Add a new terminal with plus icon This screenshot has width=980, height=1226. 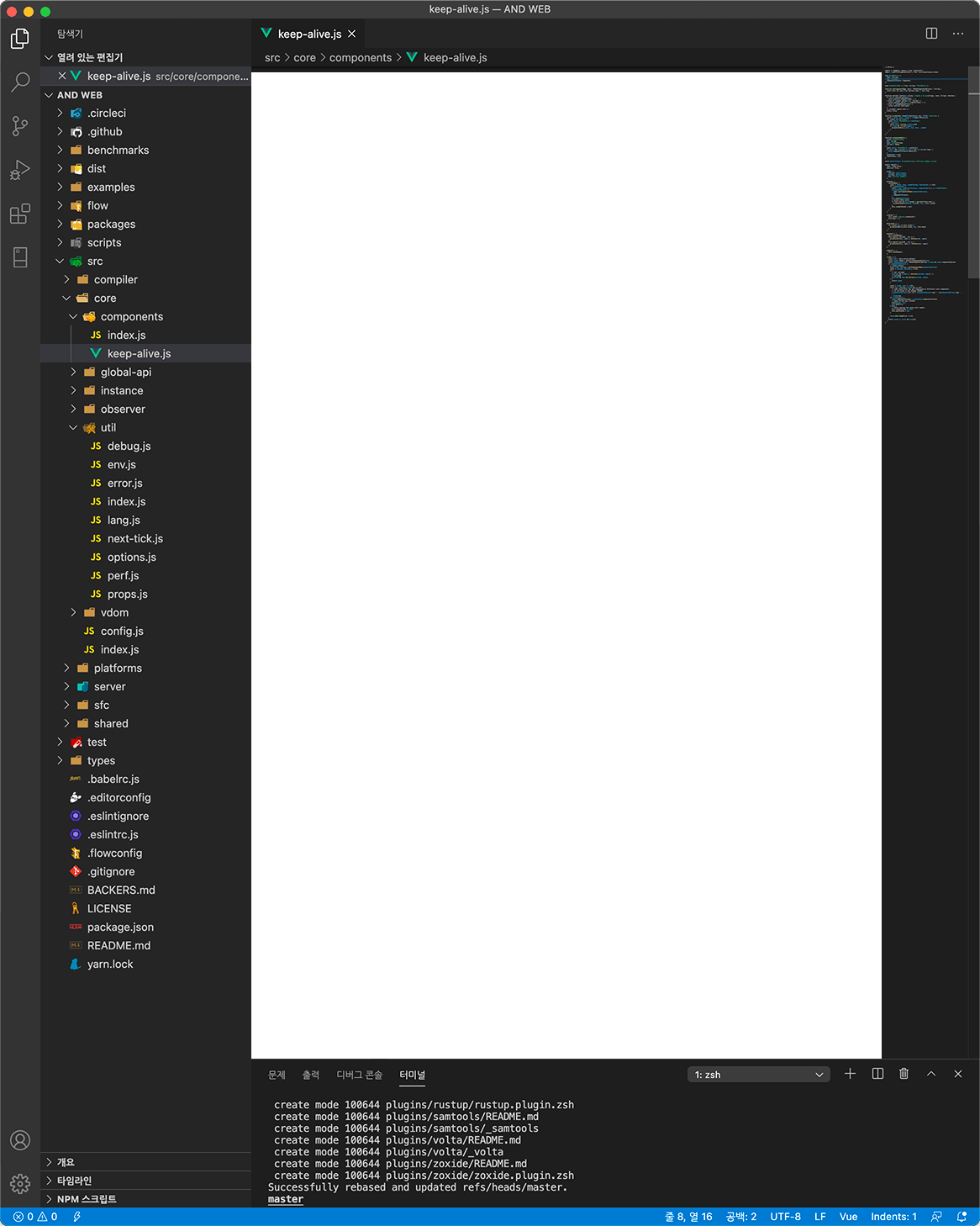tap(850, 1074)
